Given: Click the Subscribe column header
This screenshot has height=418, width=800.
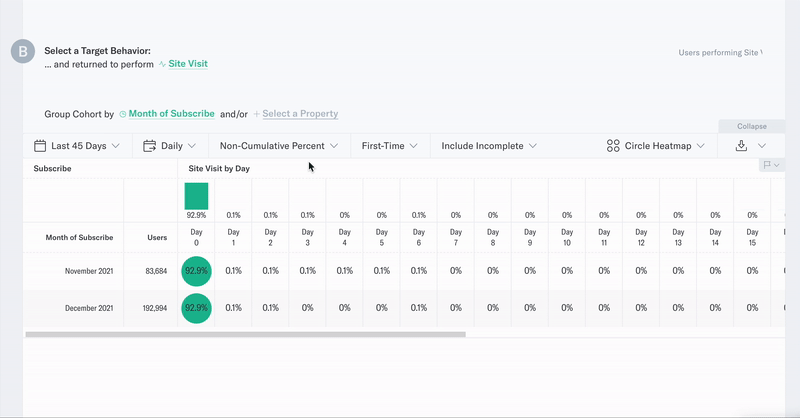Looking at the screenshot, I should (53, 168).
